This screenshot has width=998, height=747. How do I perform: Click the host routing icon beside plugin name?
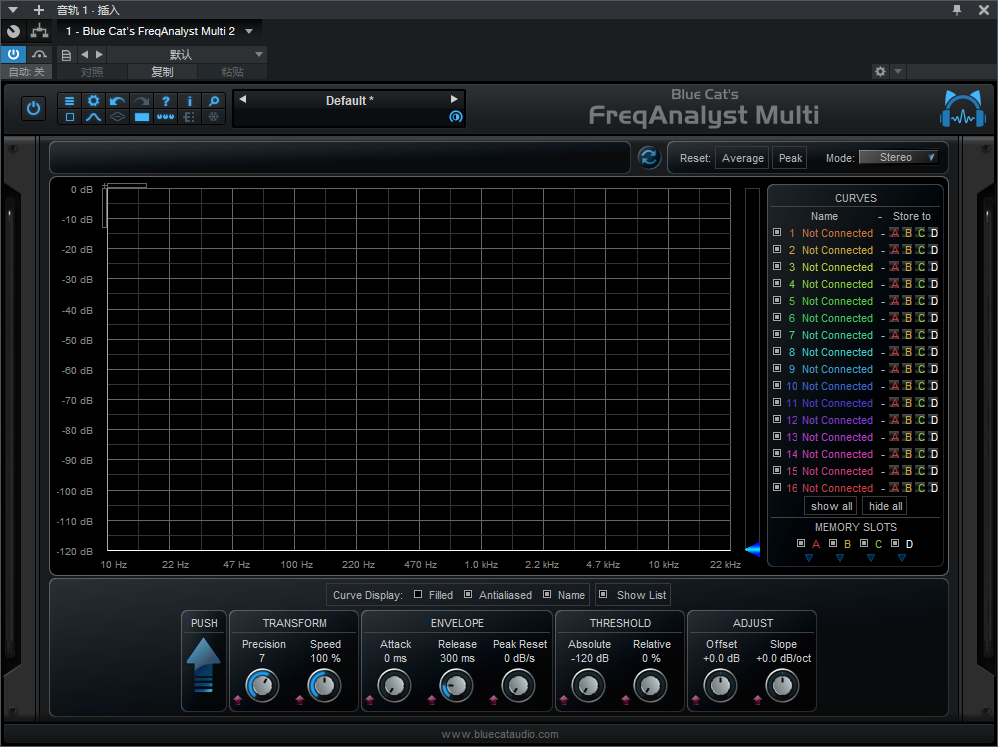[39, 31]
